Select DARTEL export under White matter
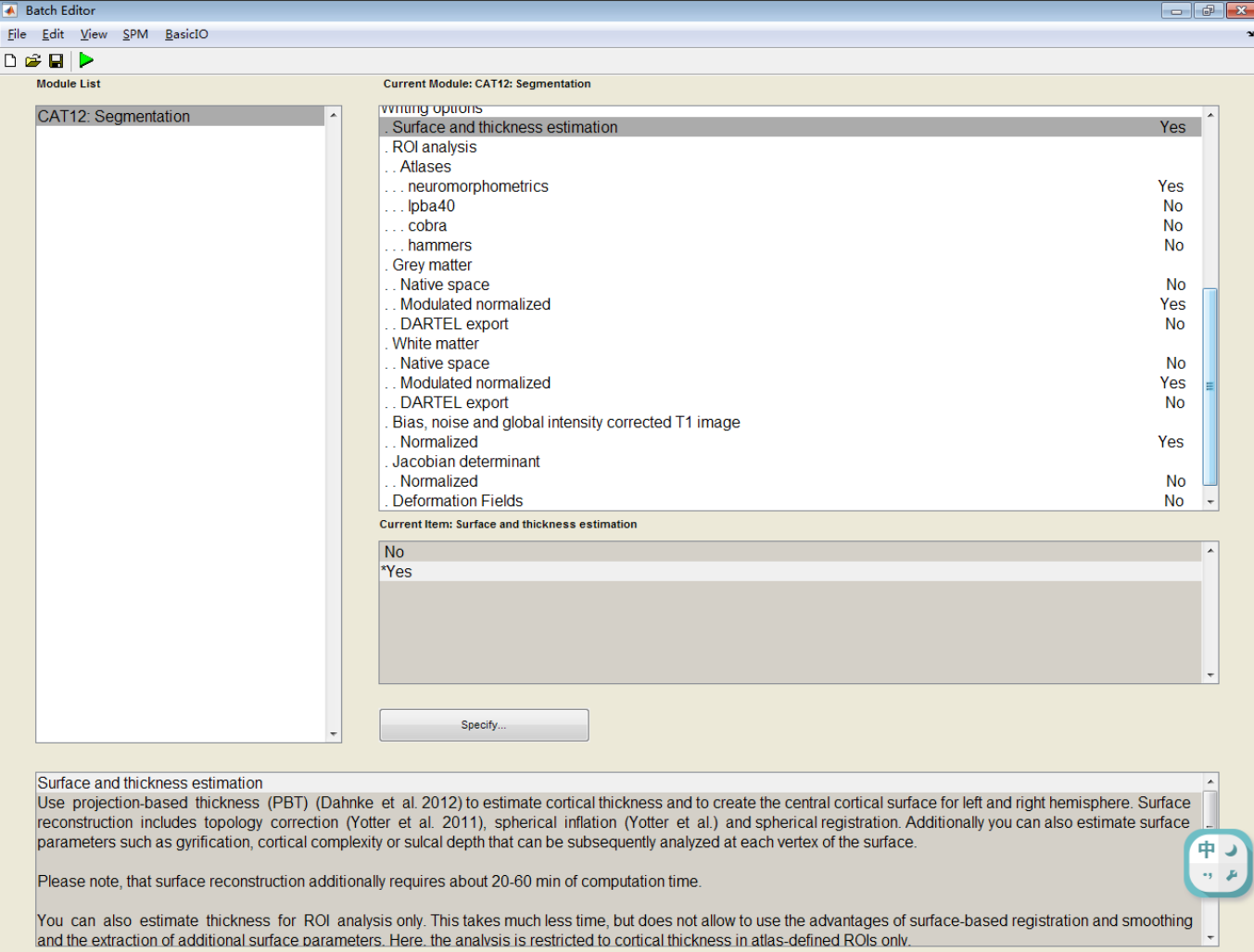The height and width of the screenshot is (952, 1254). pyautogui.click(x=791, y=402)
